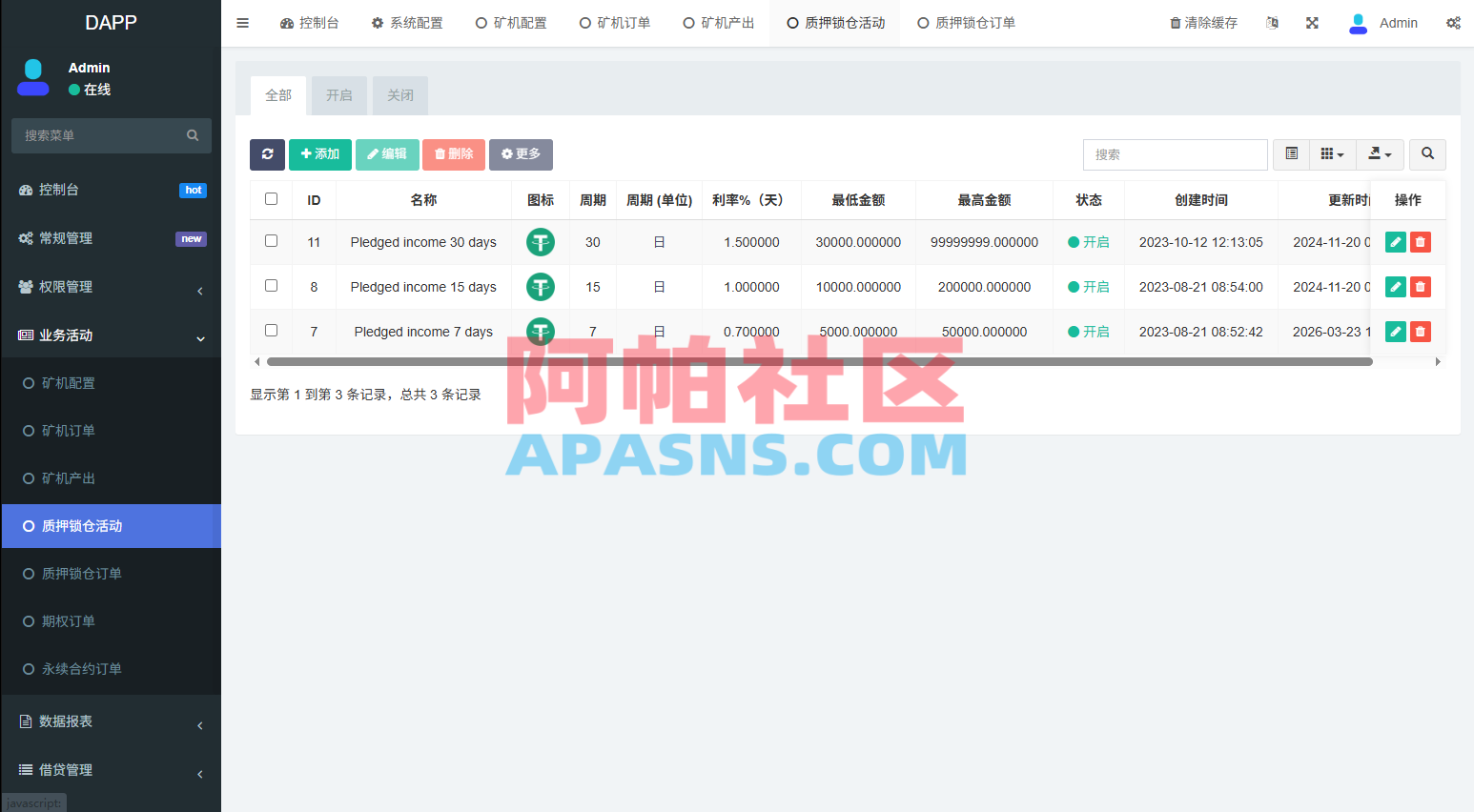
Task: Click the green 添加 button
Action: pyautogui.click(x=320, y=154)
